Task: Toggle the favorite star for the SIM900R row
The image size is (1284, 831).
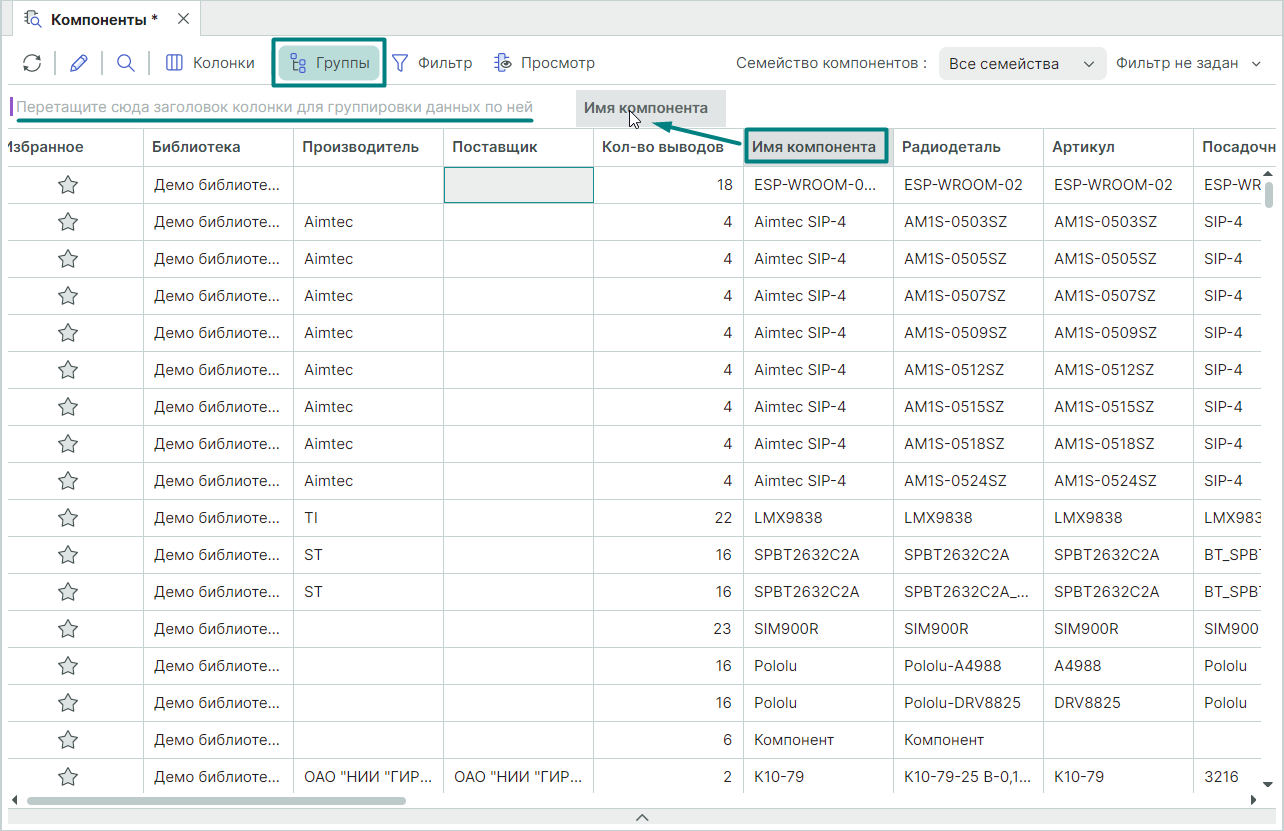Action: point(68,629)
